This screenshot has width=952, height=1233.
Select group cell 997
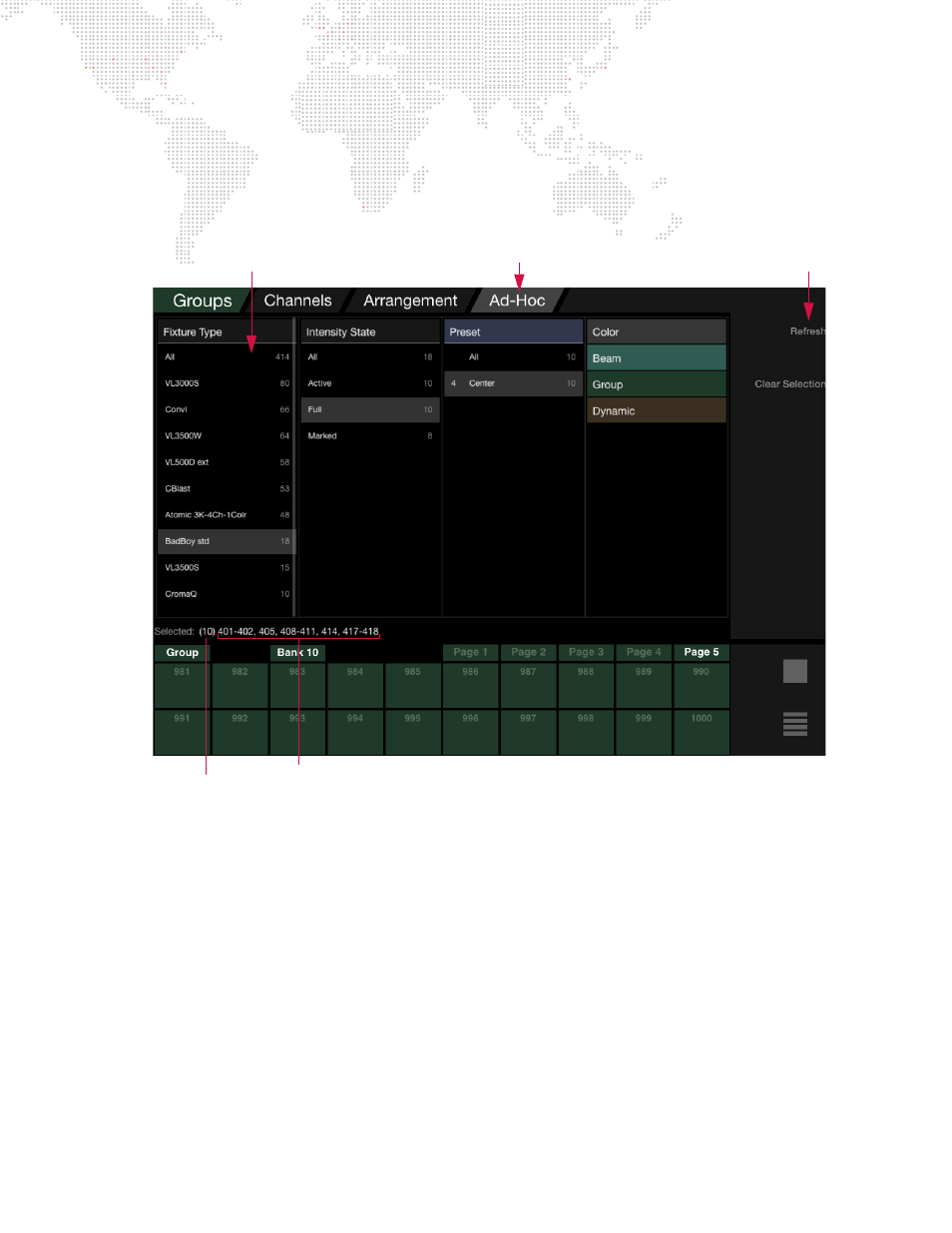(x=528, y=732)
